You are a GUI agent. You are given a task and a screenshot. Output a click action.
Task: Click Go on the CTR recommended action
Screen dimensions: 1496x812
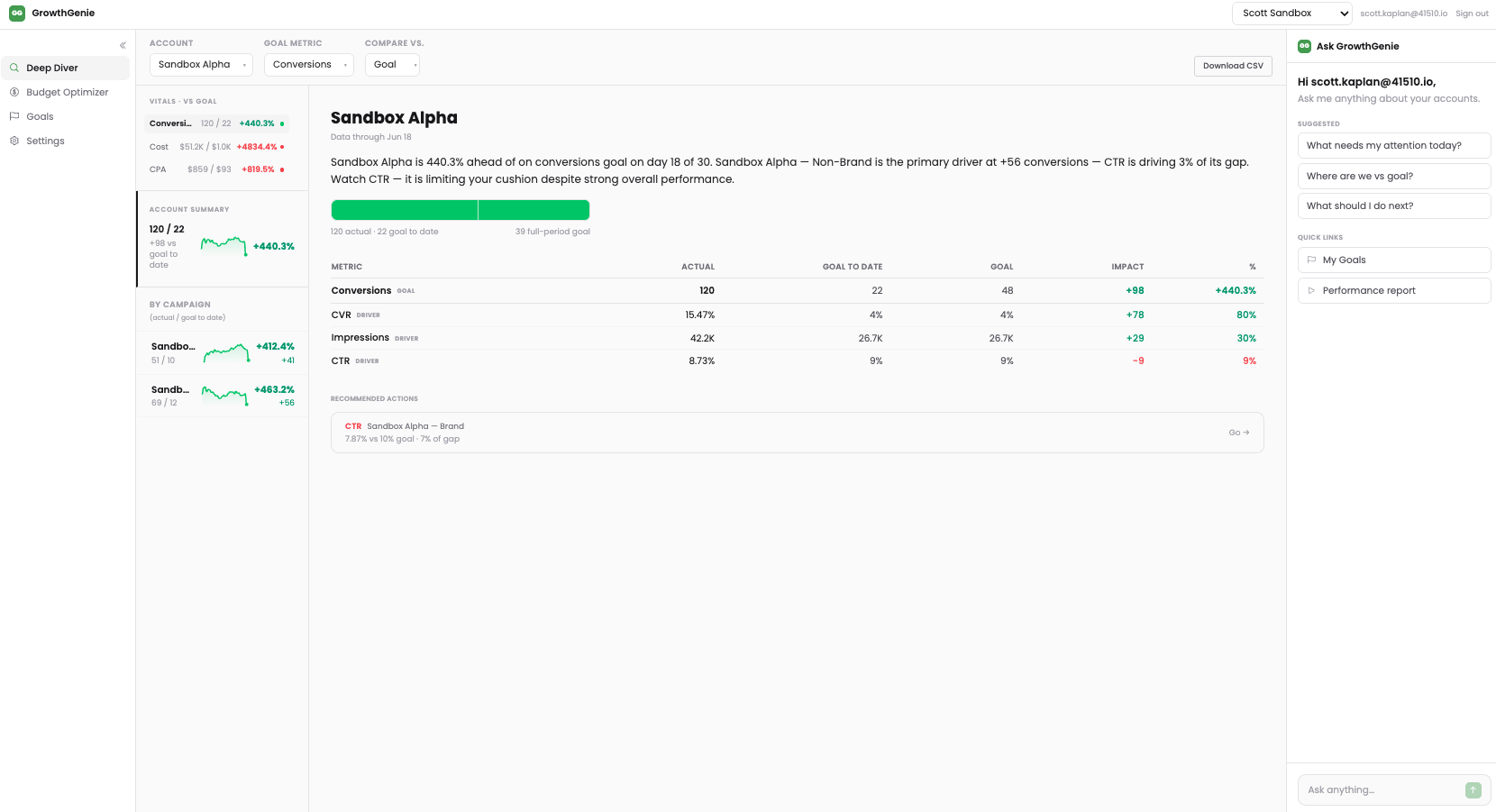coord(1239,433)
